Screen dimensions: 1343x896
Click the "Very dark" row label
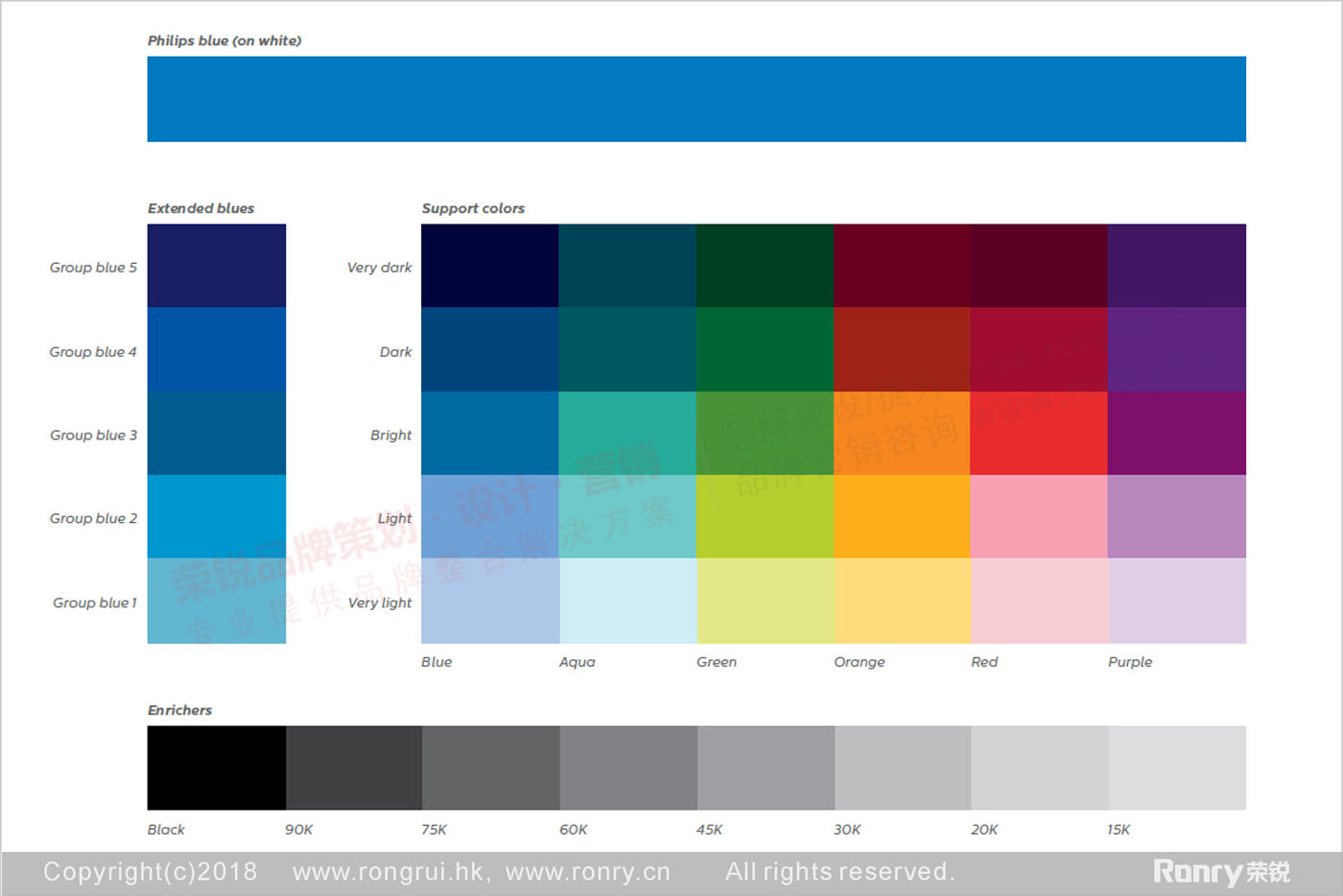coord(379,268)
